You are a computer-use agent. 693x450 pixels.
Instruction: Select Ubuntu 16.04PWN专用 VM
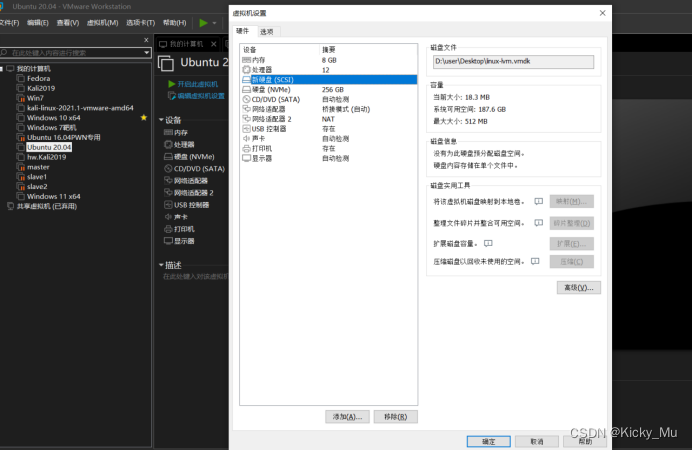(64, 137)
